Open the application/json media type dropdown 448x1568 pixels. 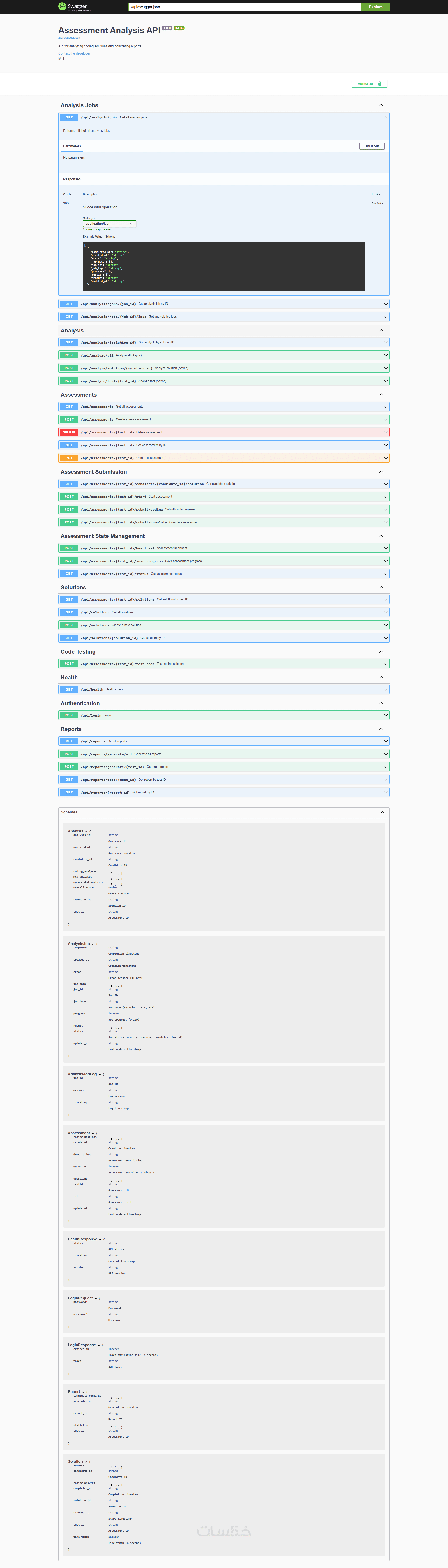click(x=109, y=223)
